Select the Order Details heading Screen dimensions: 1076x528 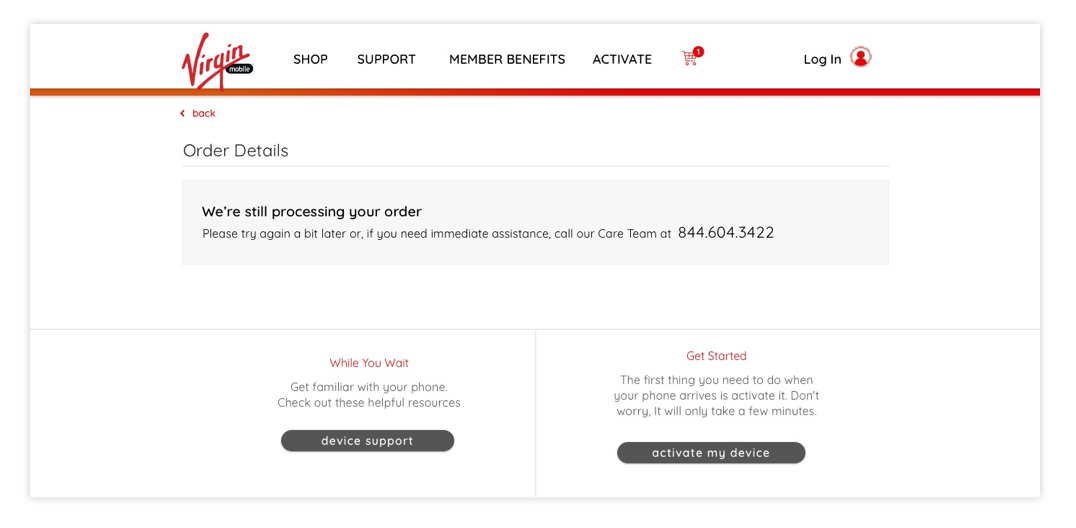point(235,150)
